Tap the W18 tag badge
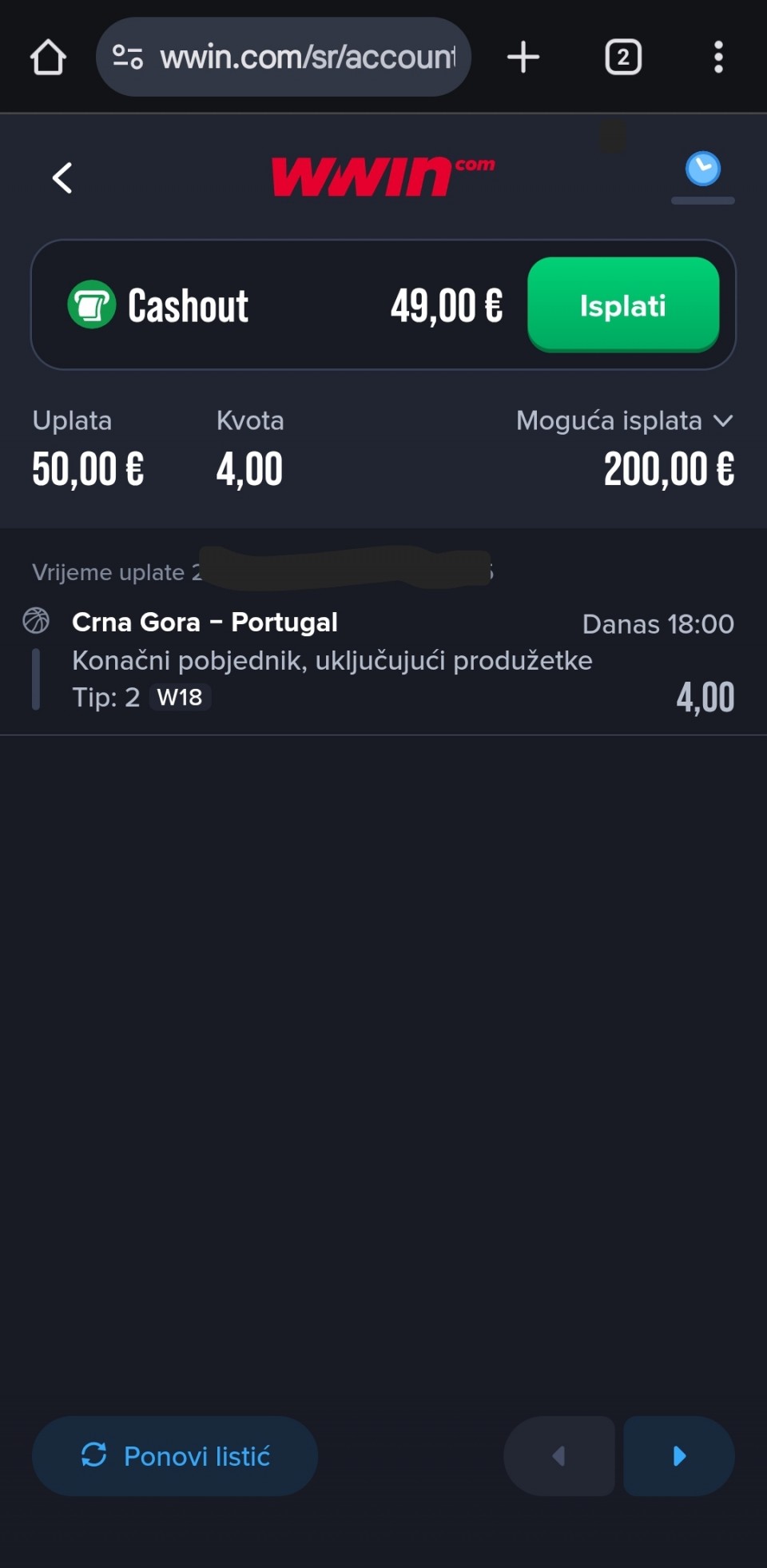The width and height of the screenshot is (767, 1568). (x=180, y=698)
